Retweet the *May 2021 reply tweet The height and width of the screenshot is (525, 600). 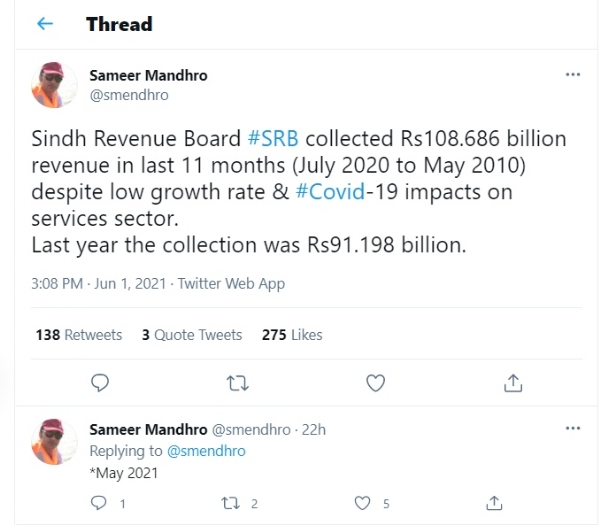click(x=230, y=503)
